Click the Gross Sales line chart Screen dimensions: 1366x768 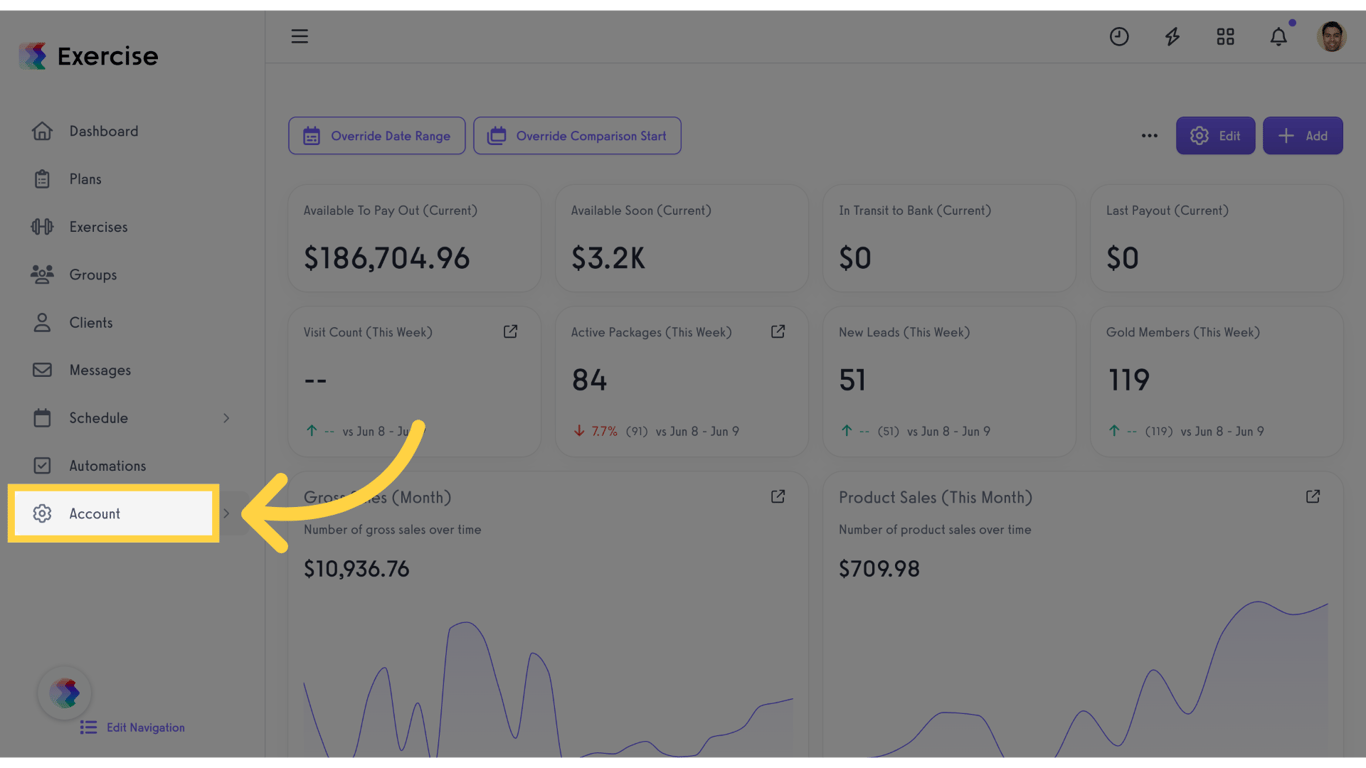click(548, 688)
